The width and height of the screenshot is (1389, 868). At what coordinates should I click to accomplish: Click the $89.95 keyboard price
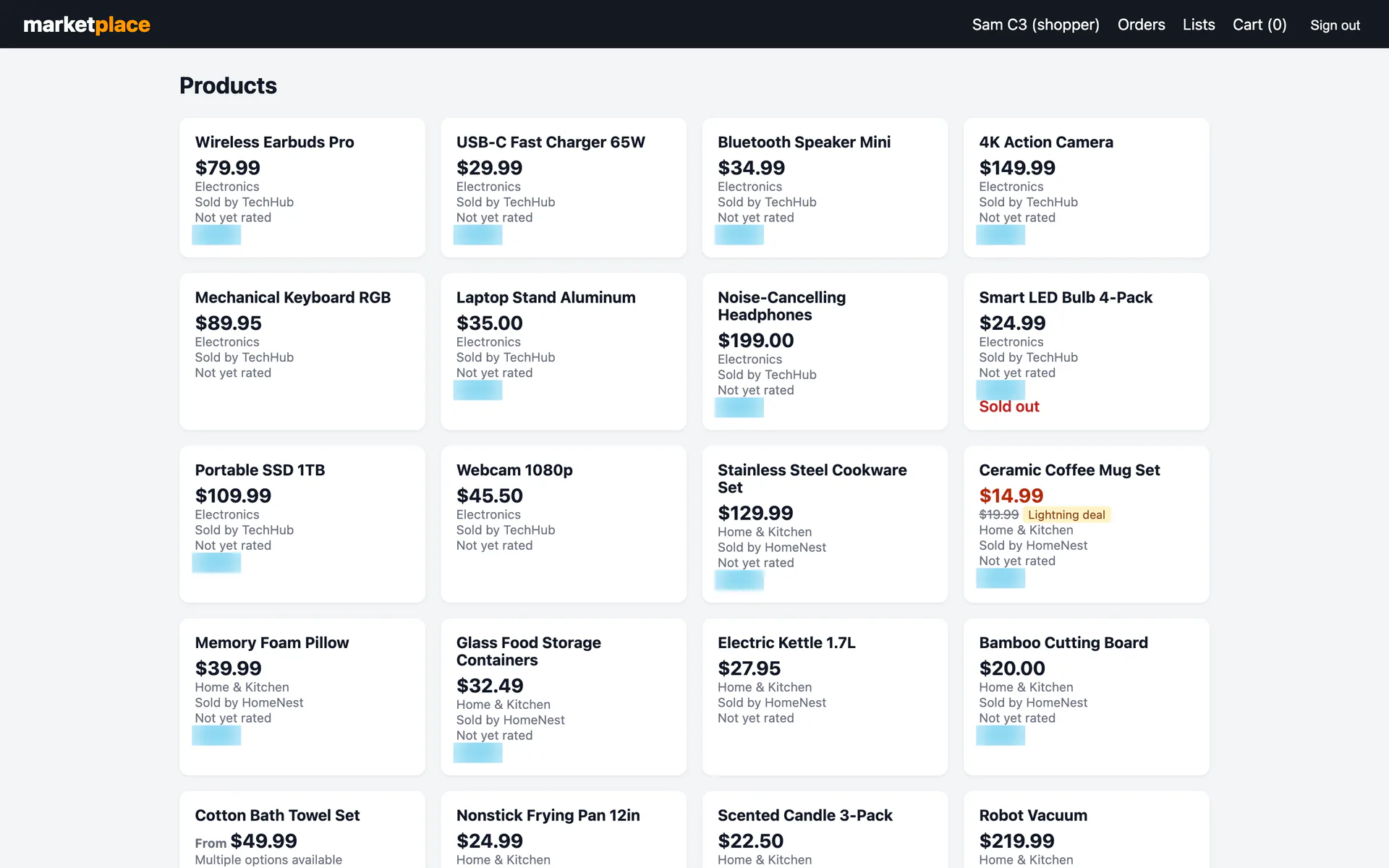[228, 323]
